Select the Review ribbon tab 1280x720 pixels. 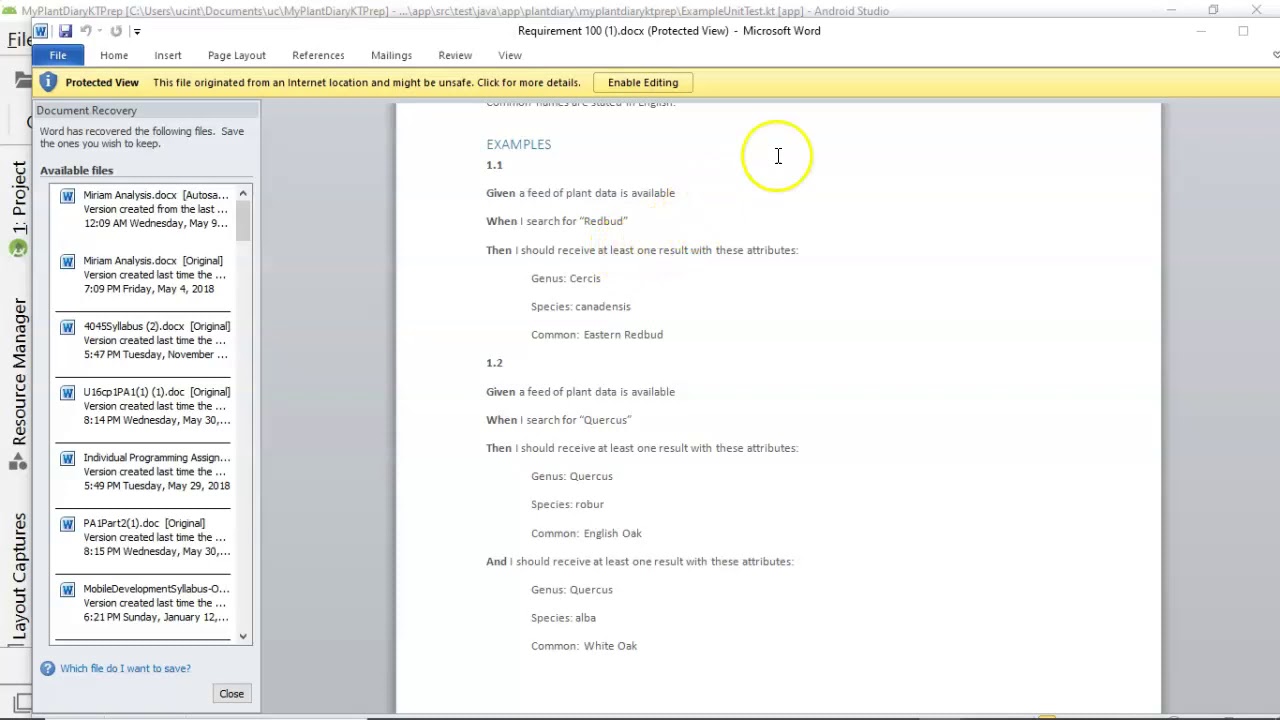pyautogui.click(x=455, y=55)
